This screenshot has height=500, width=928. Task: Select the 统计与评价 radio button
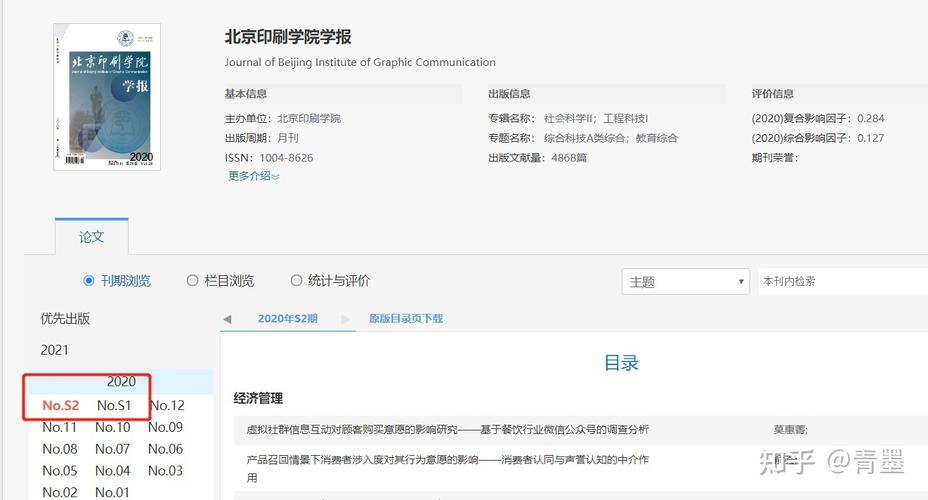coord(297,280)
